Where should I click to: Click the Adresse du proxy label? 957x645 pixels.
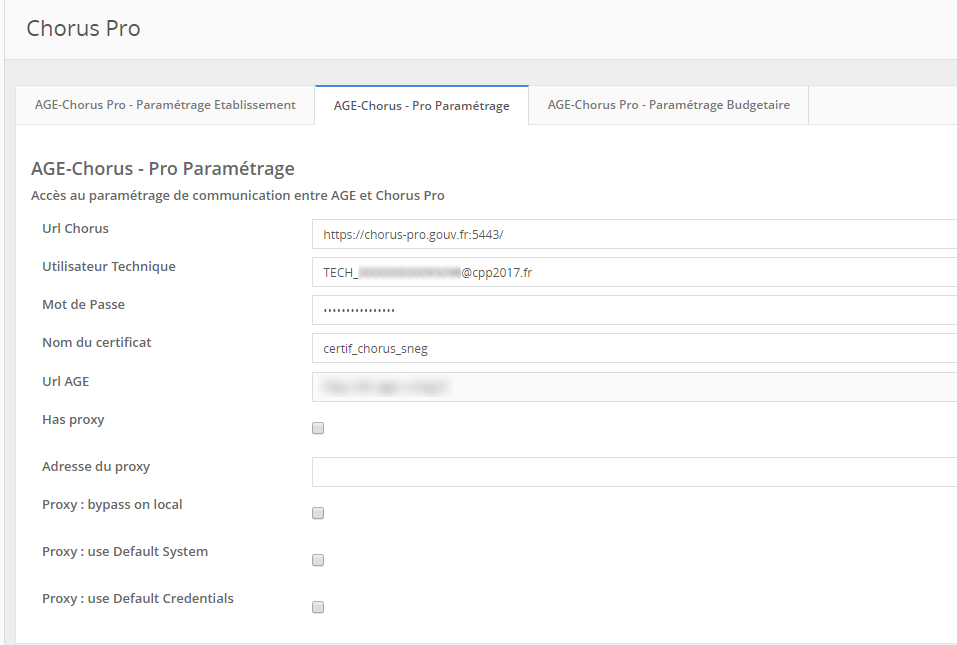96,467
